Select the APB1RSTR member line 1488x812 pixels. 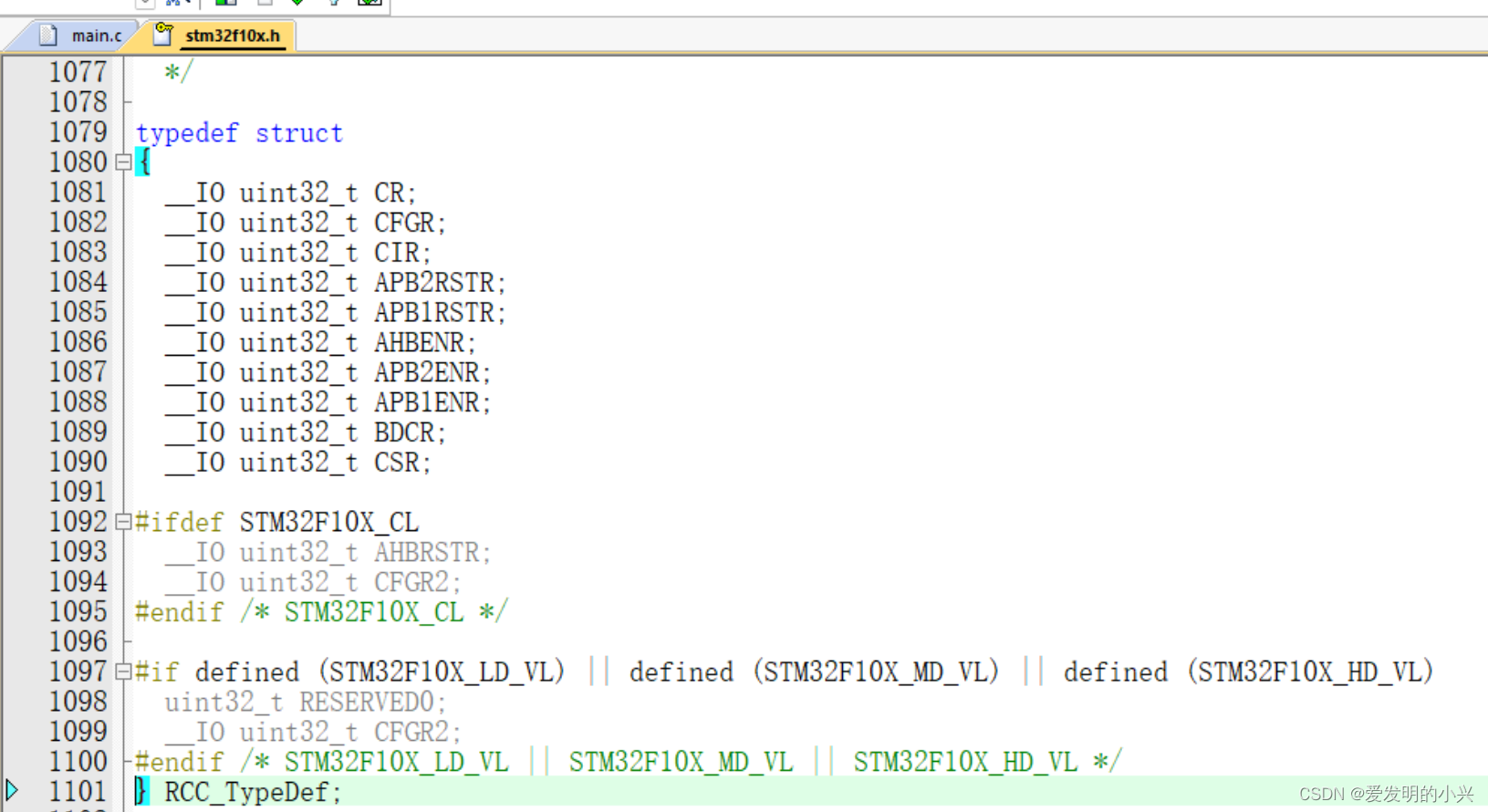(x=335, y=313)
